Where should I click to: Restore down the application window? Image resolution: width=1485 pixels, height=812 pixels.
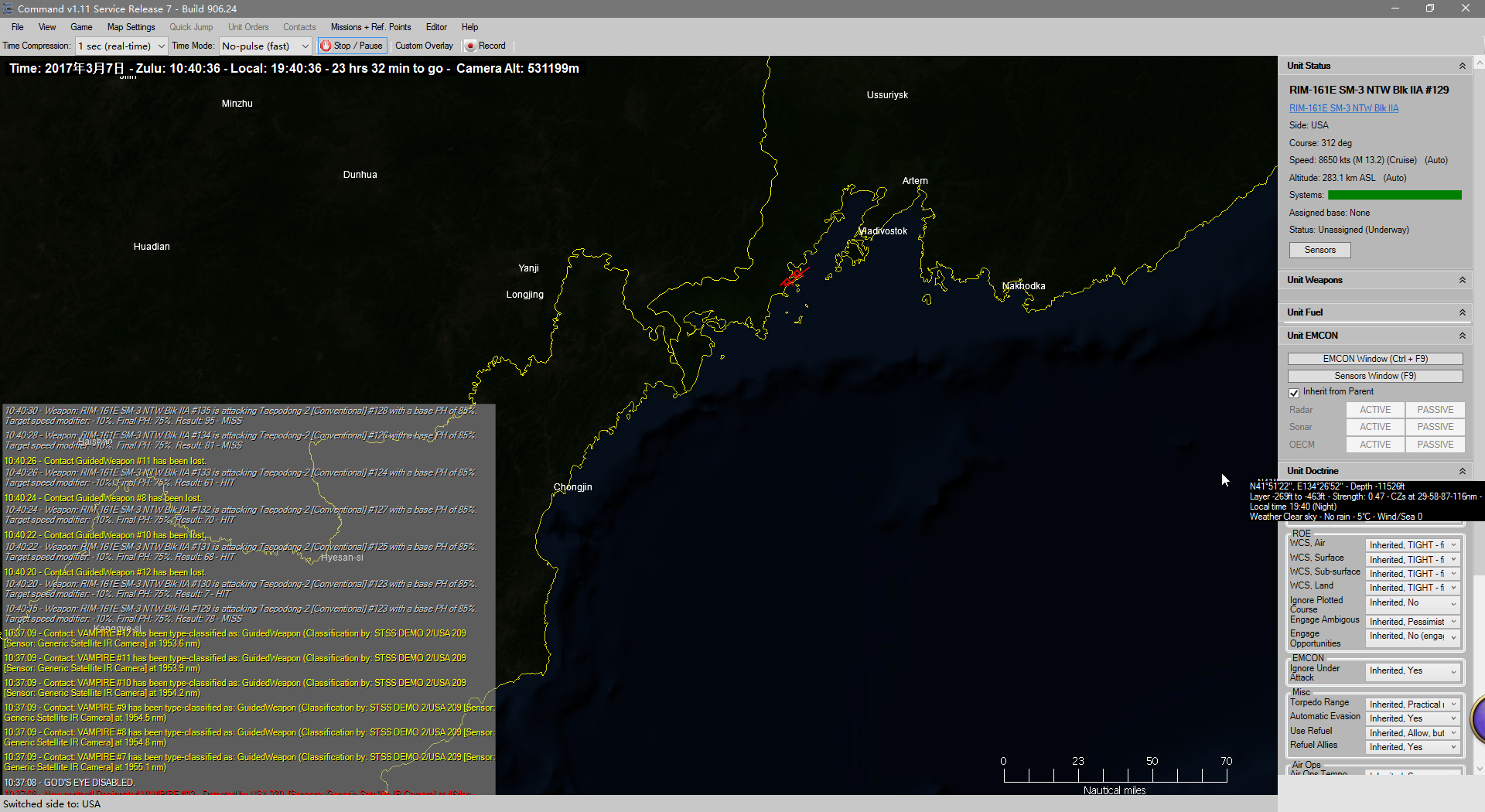click(1429, 9)
